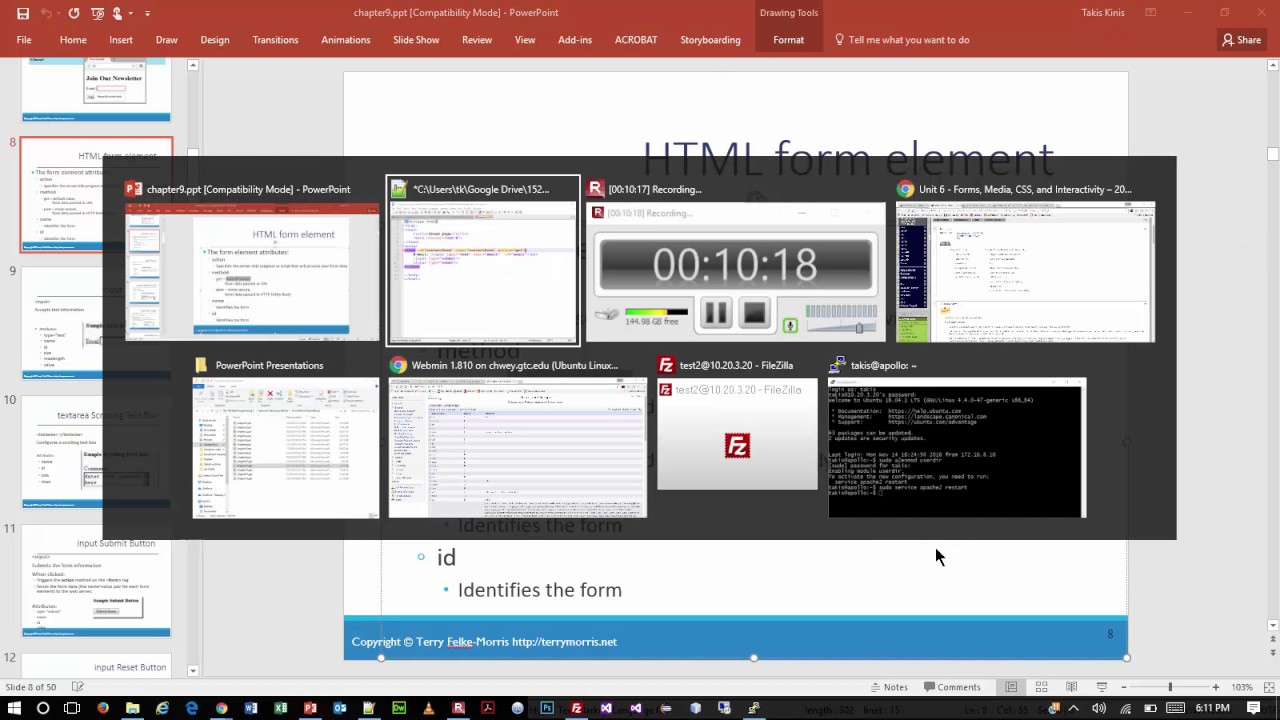Open the ACROBAT ribbon tab
Screen dimensions: 1280x720
(636, 40)
